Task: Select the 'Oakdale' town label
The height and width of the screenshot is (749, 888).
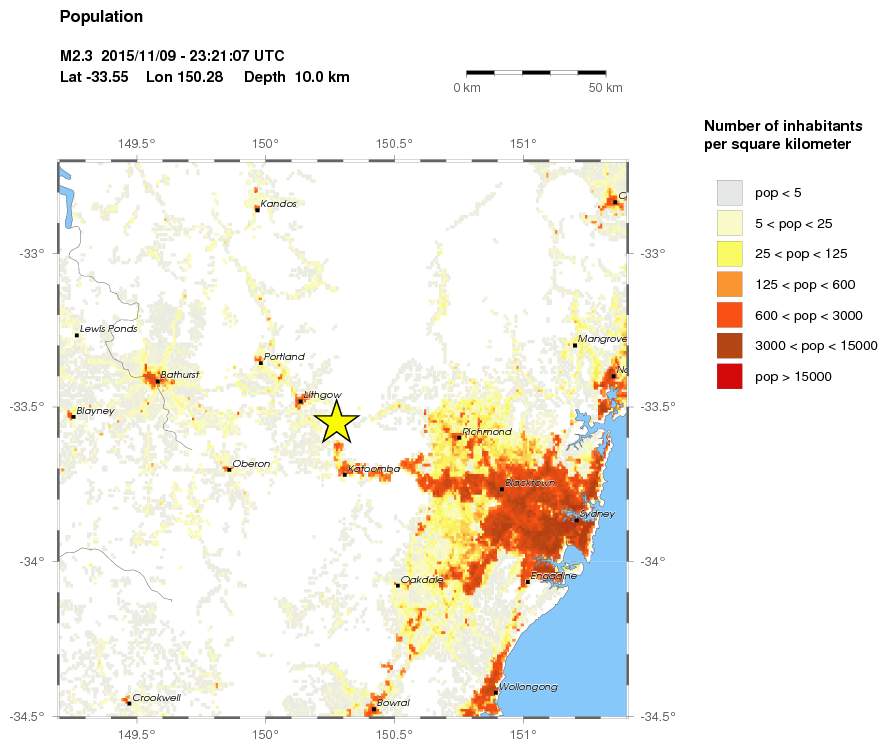Action: point(422,580)
